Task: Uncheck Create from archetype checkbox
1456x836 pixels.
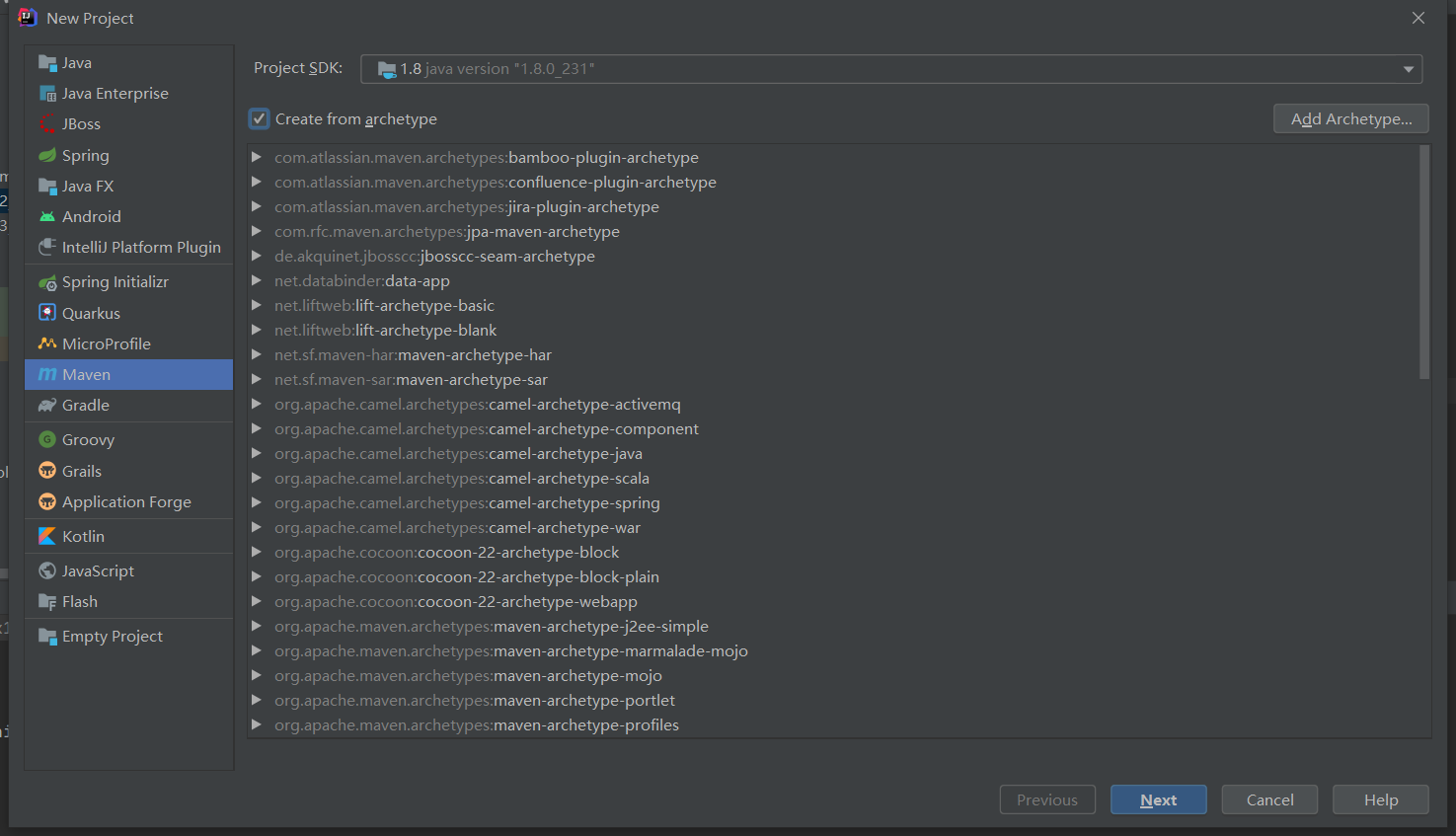Action: pos(259,118)
